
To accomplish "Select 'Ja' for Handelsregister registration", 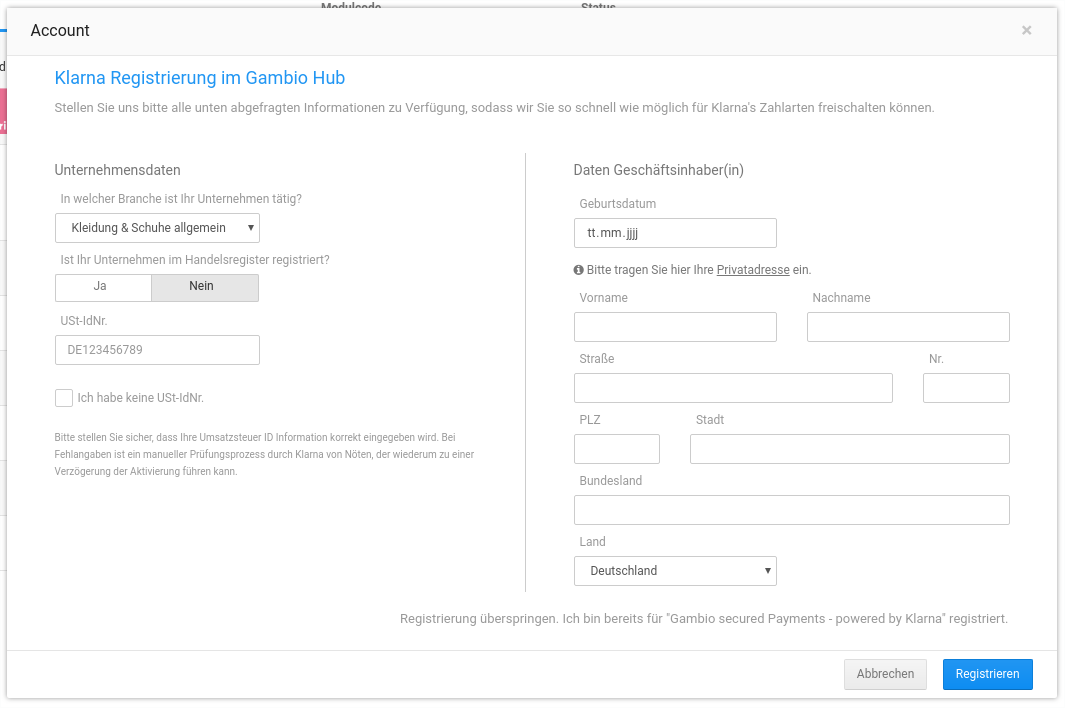I will coord(103,287).
